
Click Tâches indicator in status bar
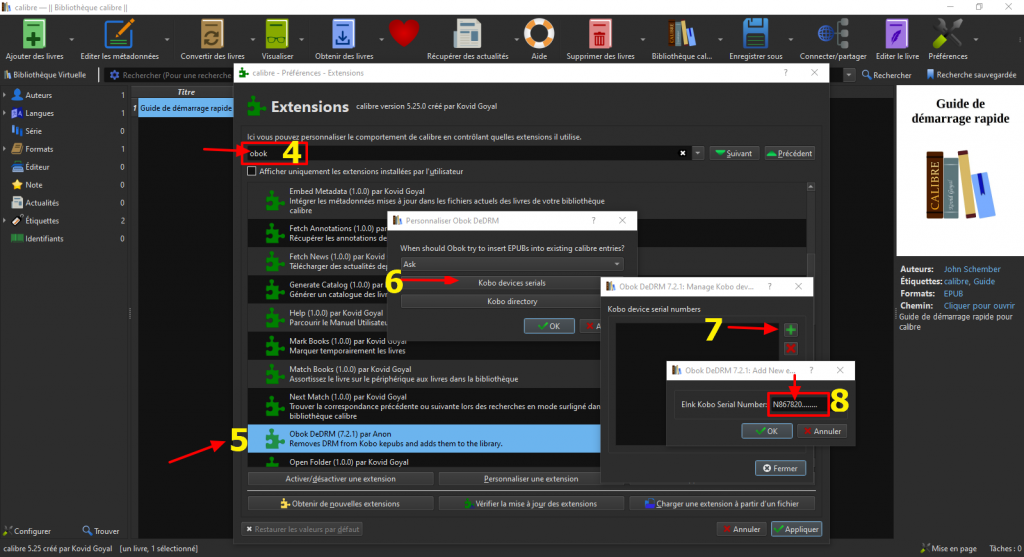pyautogui.click(x=1005, y=549)
